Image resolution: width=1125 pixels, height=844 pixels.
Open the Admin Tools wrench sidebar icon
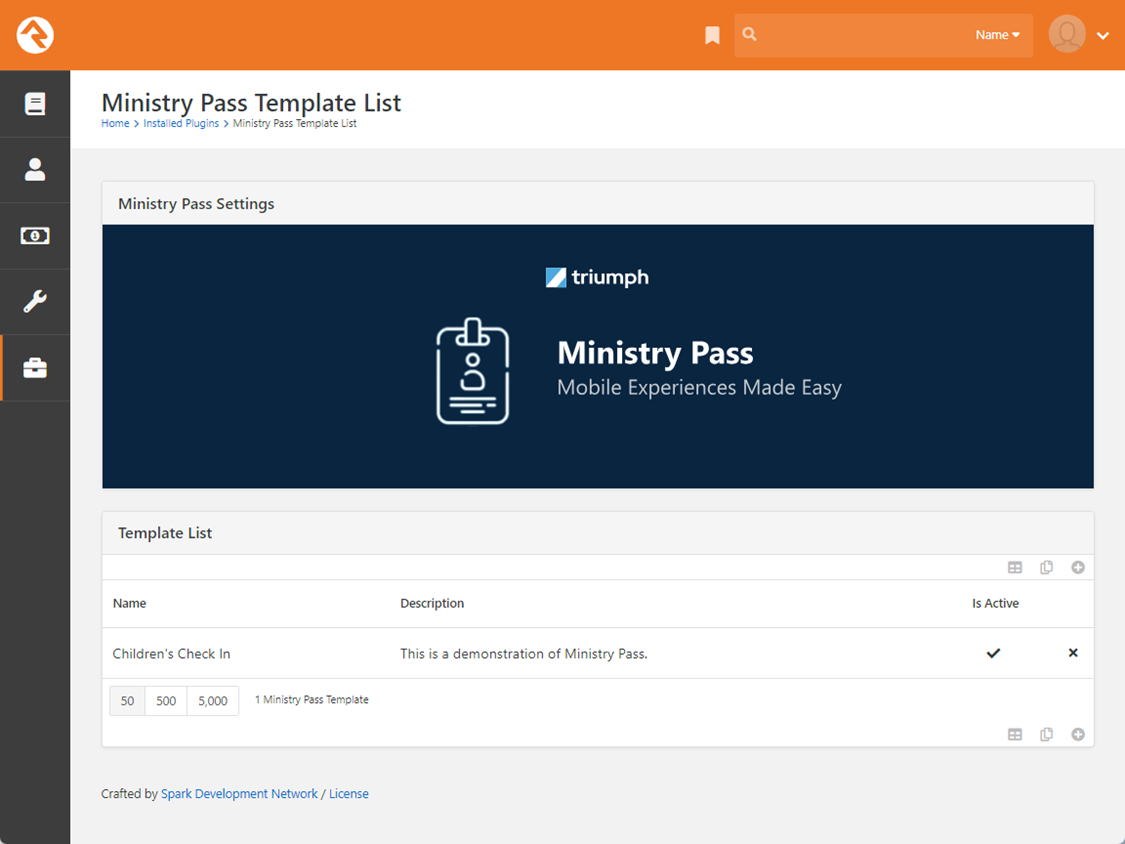pyautogui.click(x=34, y=301)
